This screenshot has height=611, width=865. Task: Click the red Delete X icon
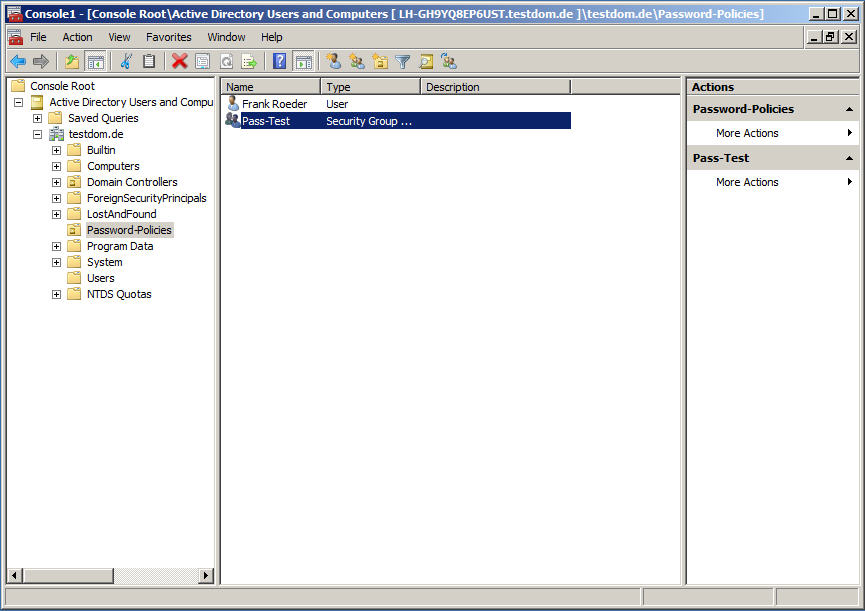179,61
